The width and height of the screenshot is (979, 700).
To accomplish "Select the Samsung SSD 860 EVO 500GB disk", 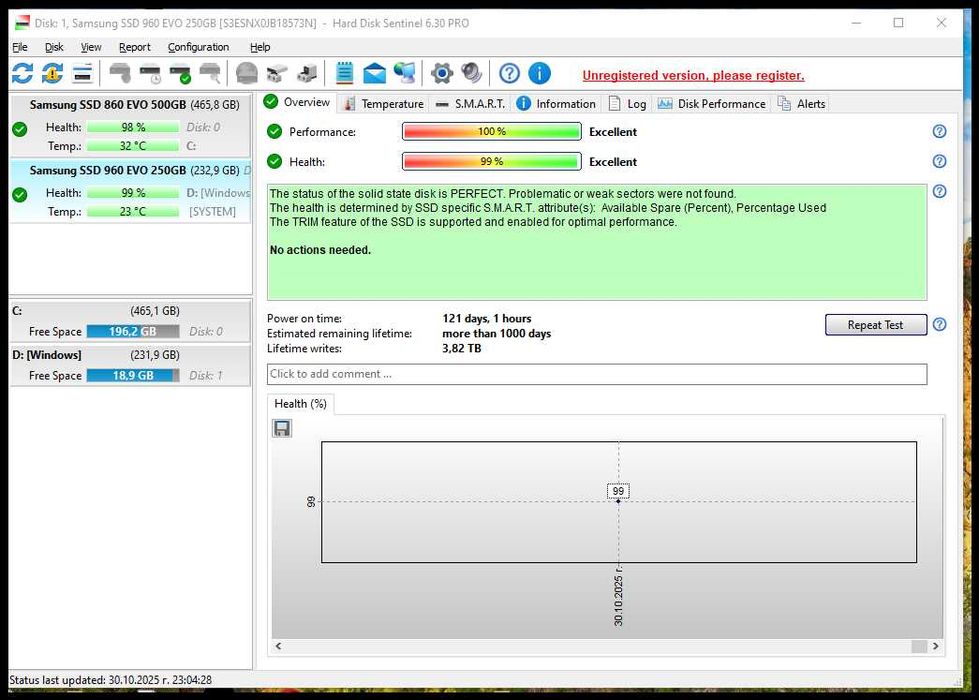I will tap(130, 125).
